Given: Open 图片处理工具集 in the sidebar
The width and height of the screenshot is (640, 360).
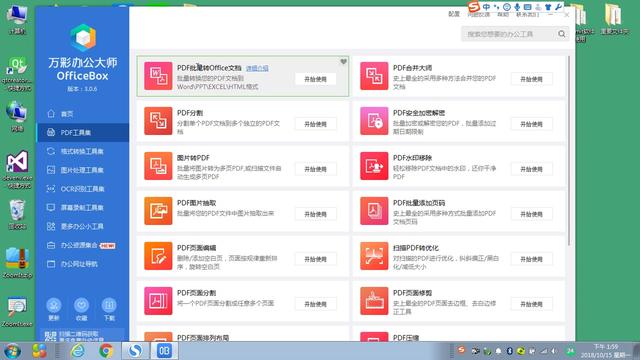Looking at the screenshot, I should (82, 170).
